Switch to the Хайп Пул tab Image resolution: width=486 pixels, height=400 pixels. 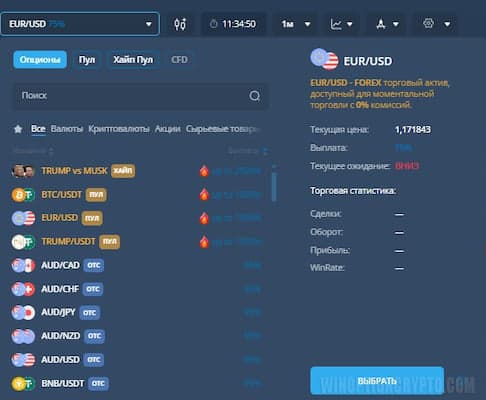point(133,60)
